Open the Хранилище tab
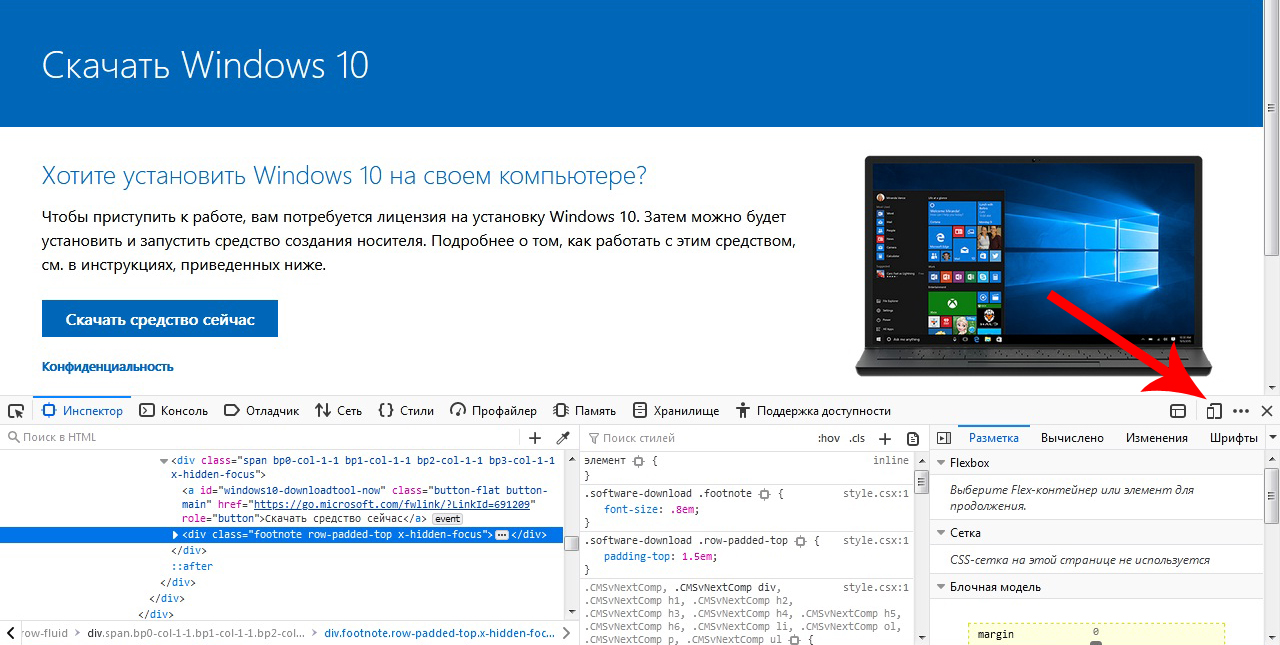The width and height of the screenshot is (1280, 645). [x=675, y=411]
